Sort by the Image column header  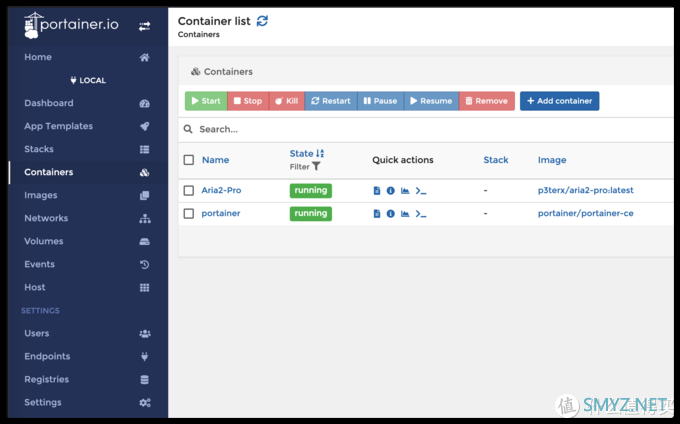(x=552, y=160)
